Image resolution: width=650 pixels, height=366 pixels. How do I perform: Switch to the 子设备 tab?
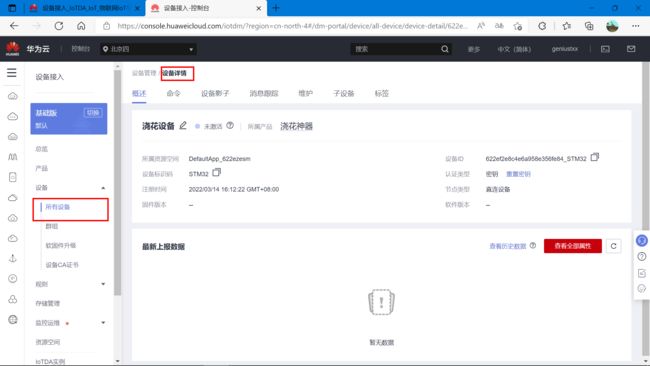(344, 93)
